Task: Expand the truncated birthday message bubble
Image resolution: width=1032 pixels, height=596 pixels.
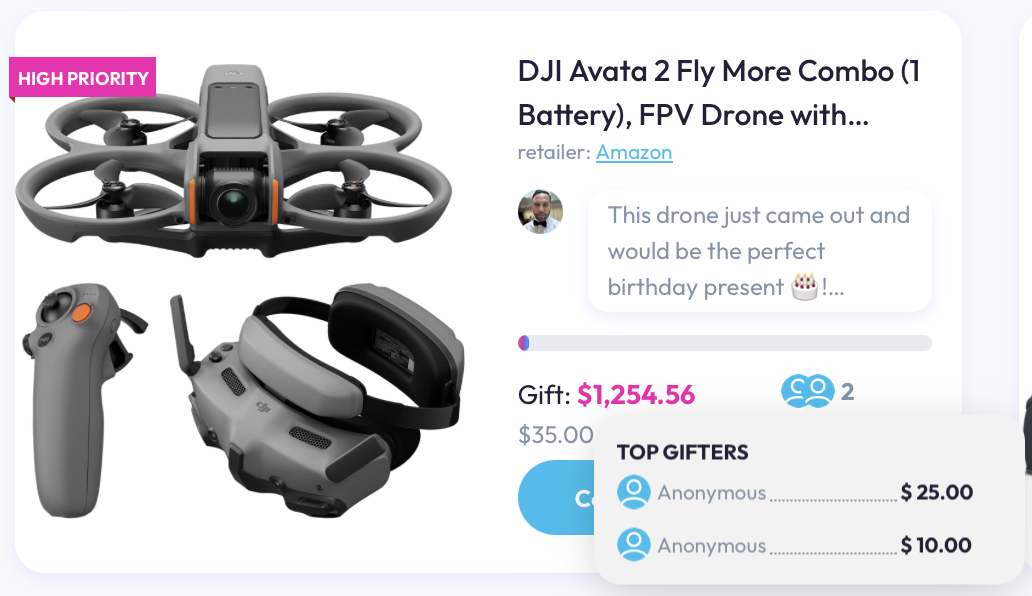Action: pyautogui.click(x=760, y=251)
